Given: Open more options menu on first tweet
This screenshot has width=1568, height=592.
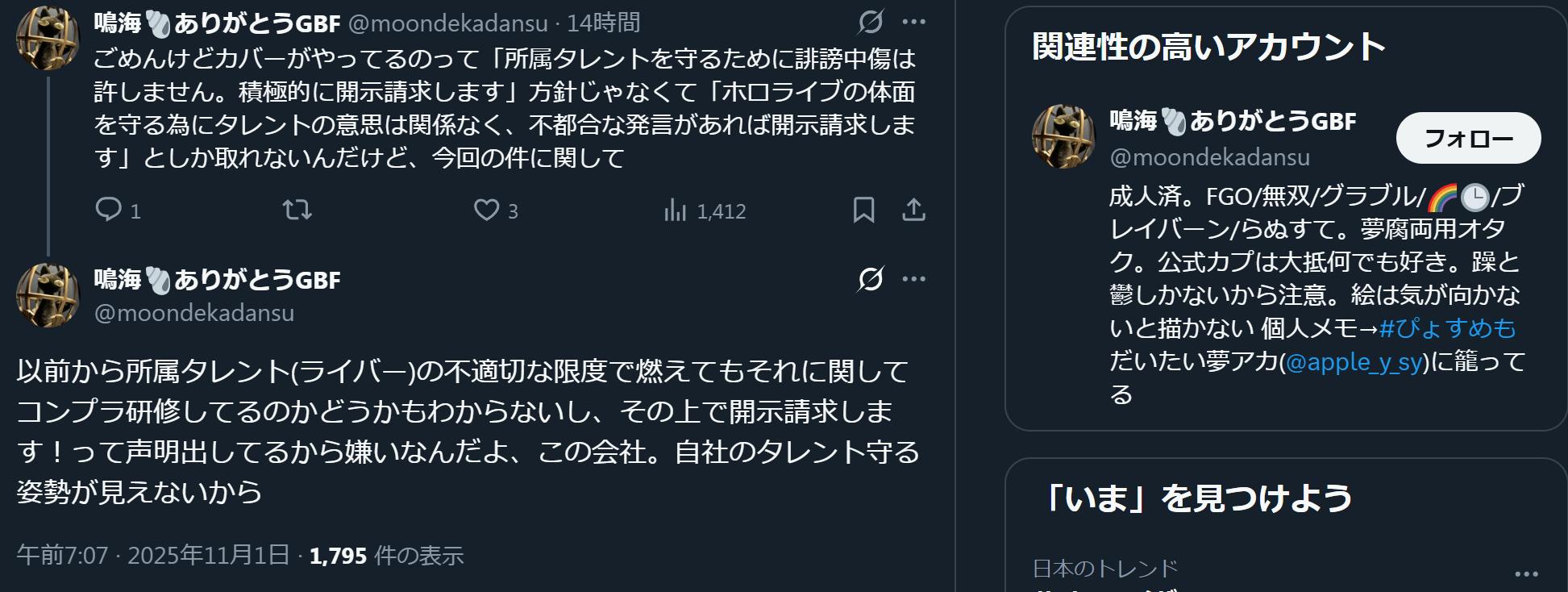Looking at the screenshot, I should [913, 22].
